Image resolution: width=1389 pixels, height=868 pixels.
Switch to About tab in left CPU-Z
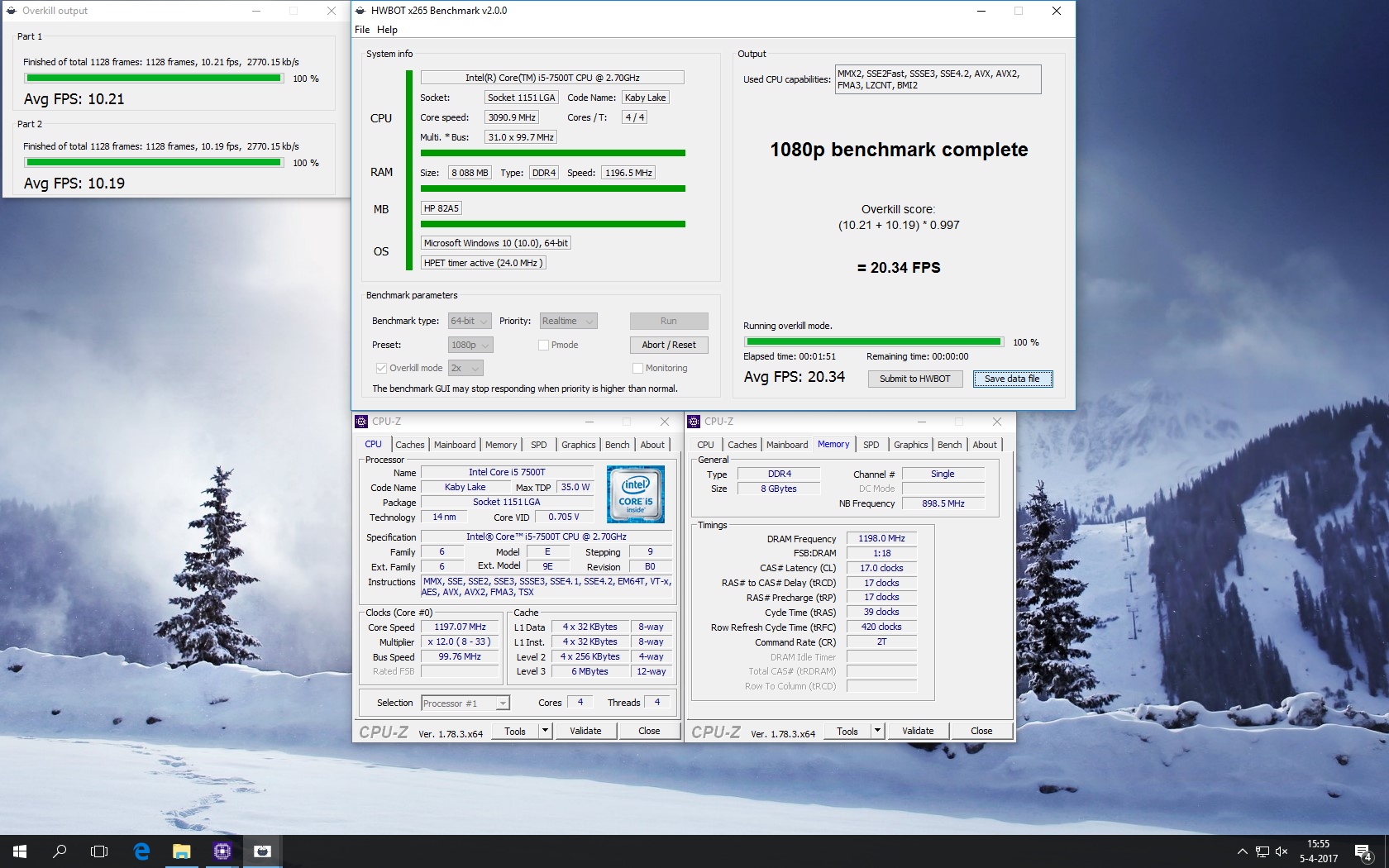click(x=652, y=445)
